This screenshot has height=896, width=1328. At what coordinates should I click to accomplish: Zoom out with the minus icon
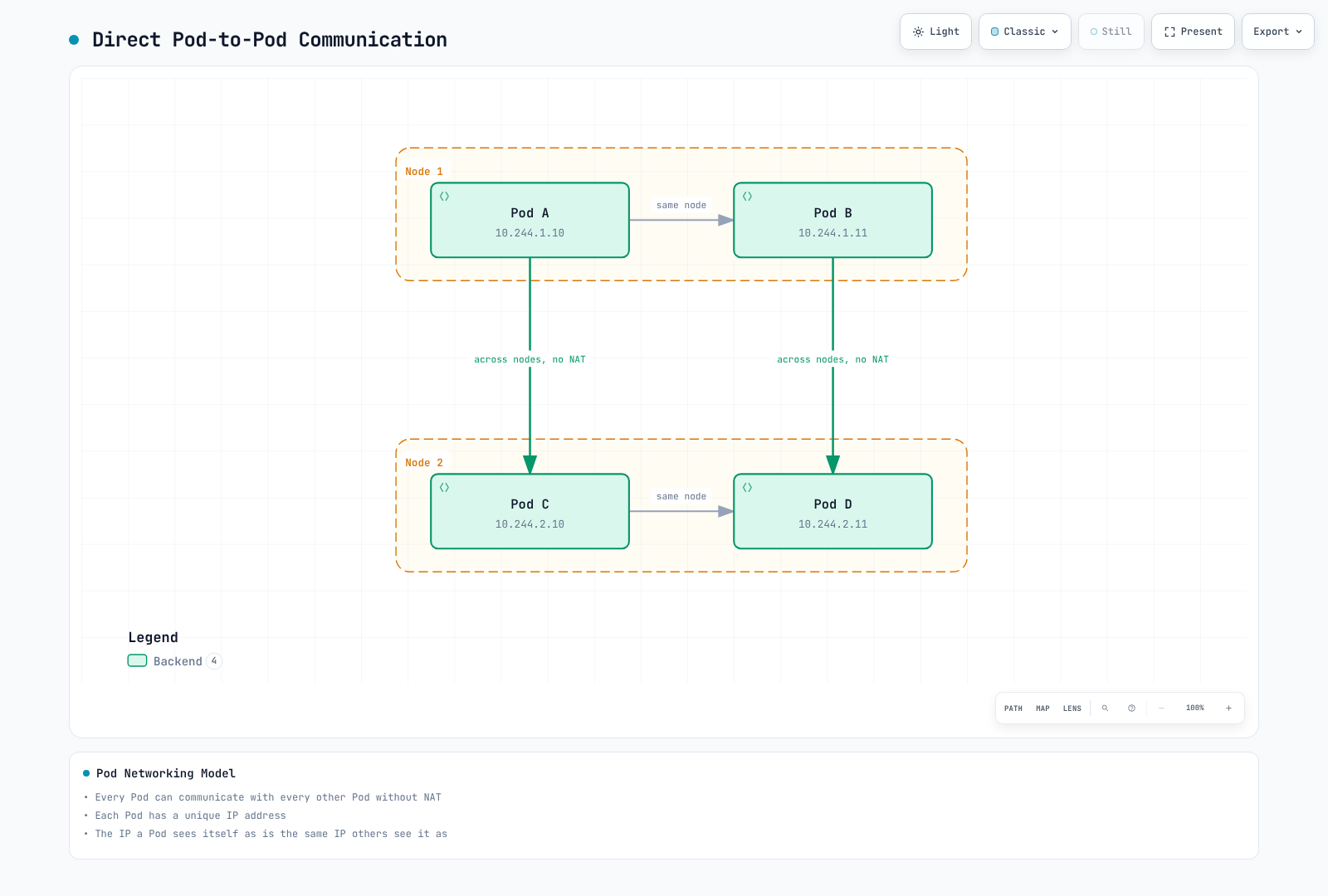coord(1161,709)
